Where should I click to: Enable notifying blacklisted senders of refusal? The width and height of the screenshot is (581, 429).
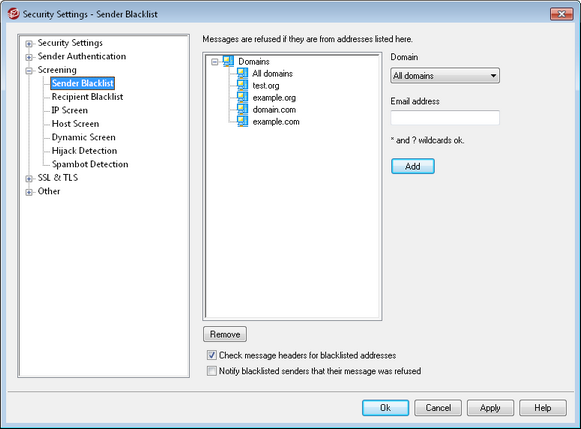click(x=212, y=371)
